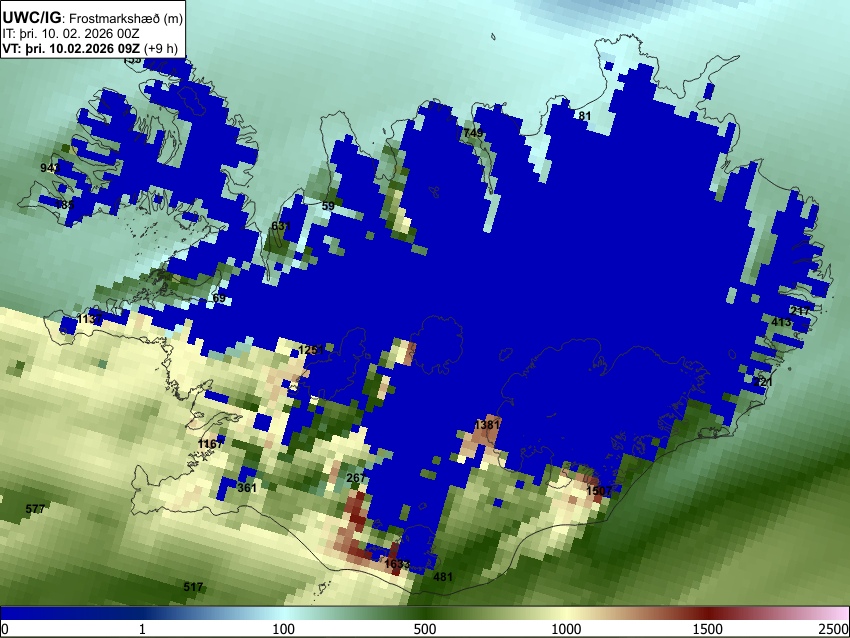Select the 'IT: þri. 10. 02. 2026 00Z' line
This screenshot has width=850, height=638.
[x=71, y=34]
